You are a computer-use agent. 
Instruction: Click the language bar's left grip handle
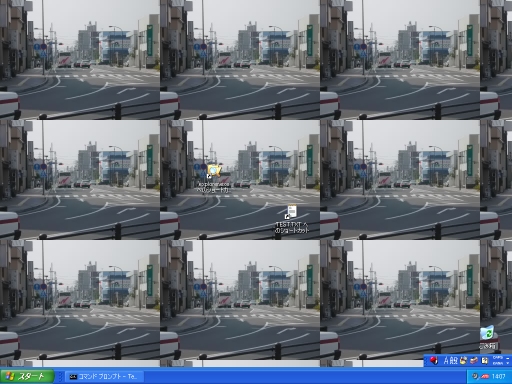tap(426, 361)
